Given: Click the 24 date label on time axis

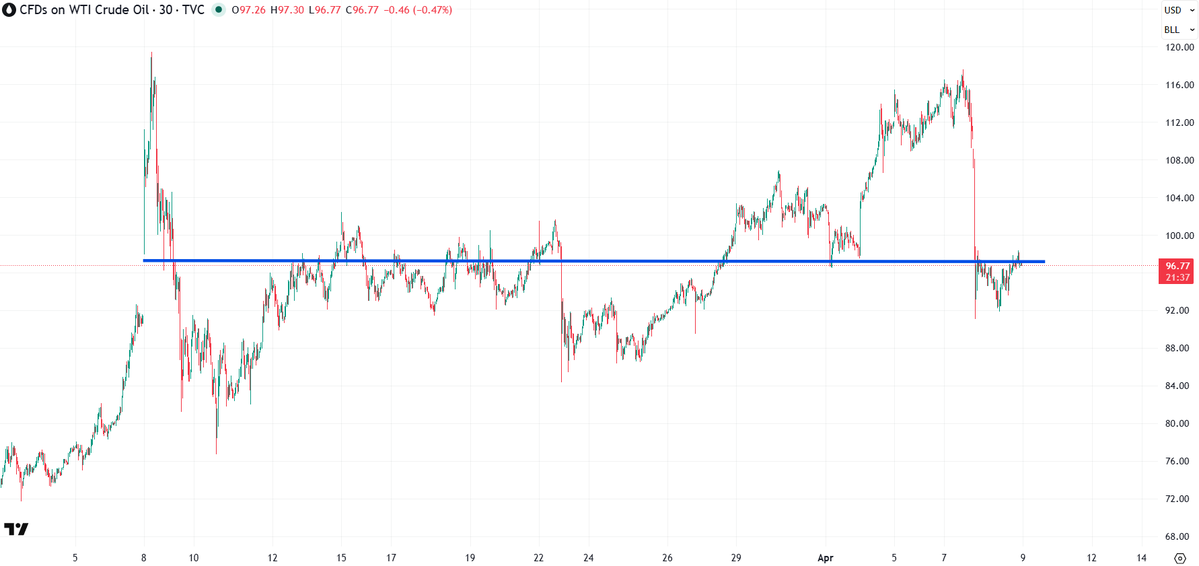Looking at the screenshot, I should point(588,558).
